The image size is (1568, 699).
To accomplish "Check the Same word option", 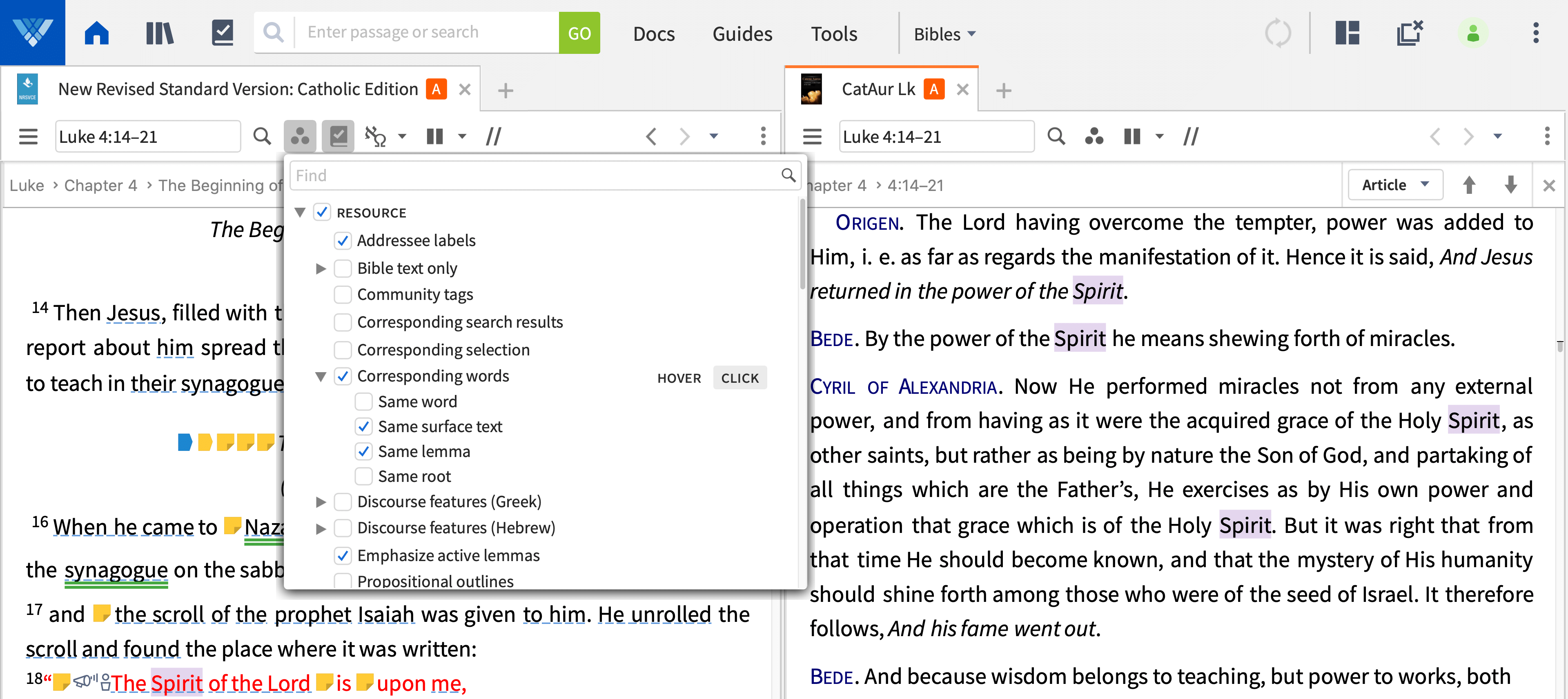I will (363, 402).
